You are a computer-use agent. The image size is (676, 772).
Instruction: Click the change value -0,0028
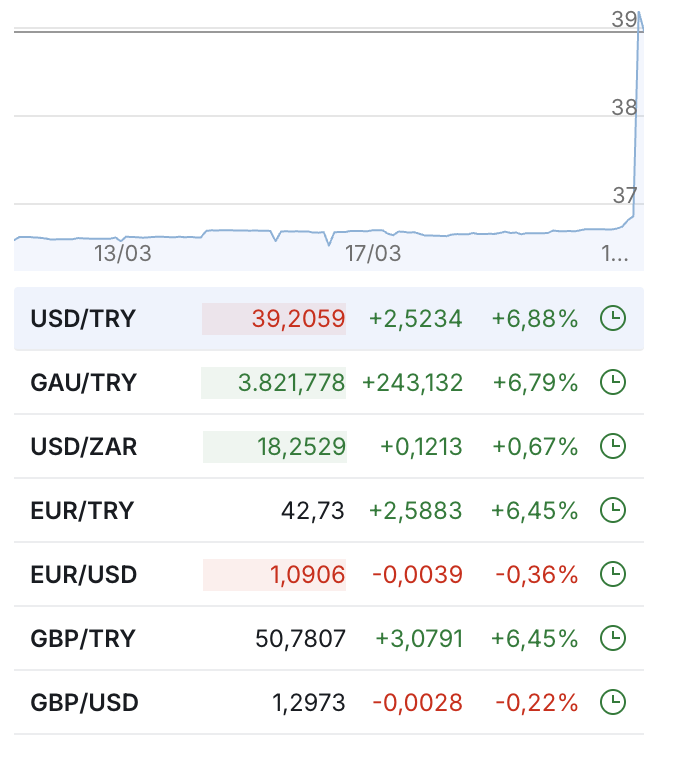click(x=418, y=703)
